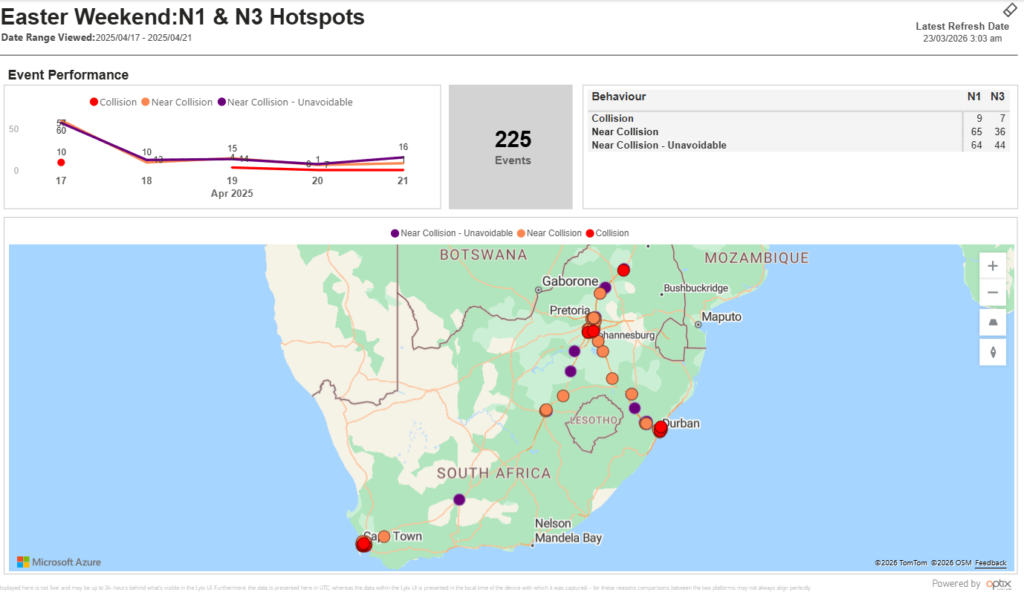Open the map Feedback link
The image size is (1024, 595).
tap(991, 563)
